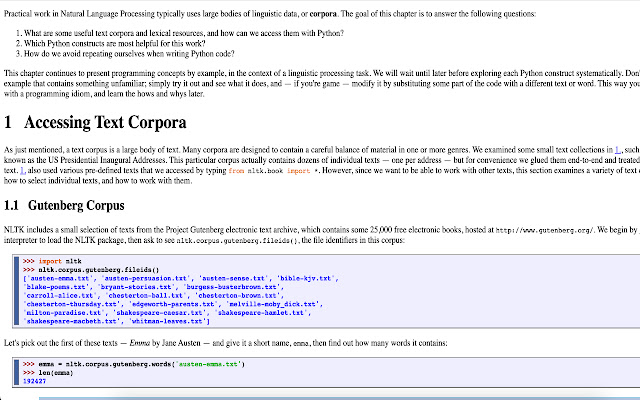Click 'shakespeare-caesar.txt' in the code output
Screen dimensions: 640x400
point(160,313)
